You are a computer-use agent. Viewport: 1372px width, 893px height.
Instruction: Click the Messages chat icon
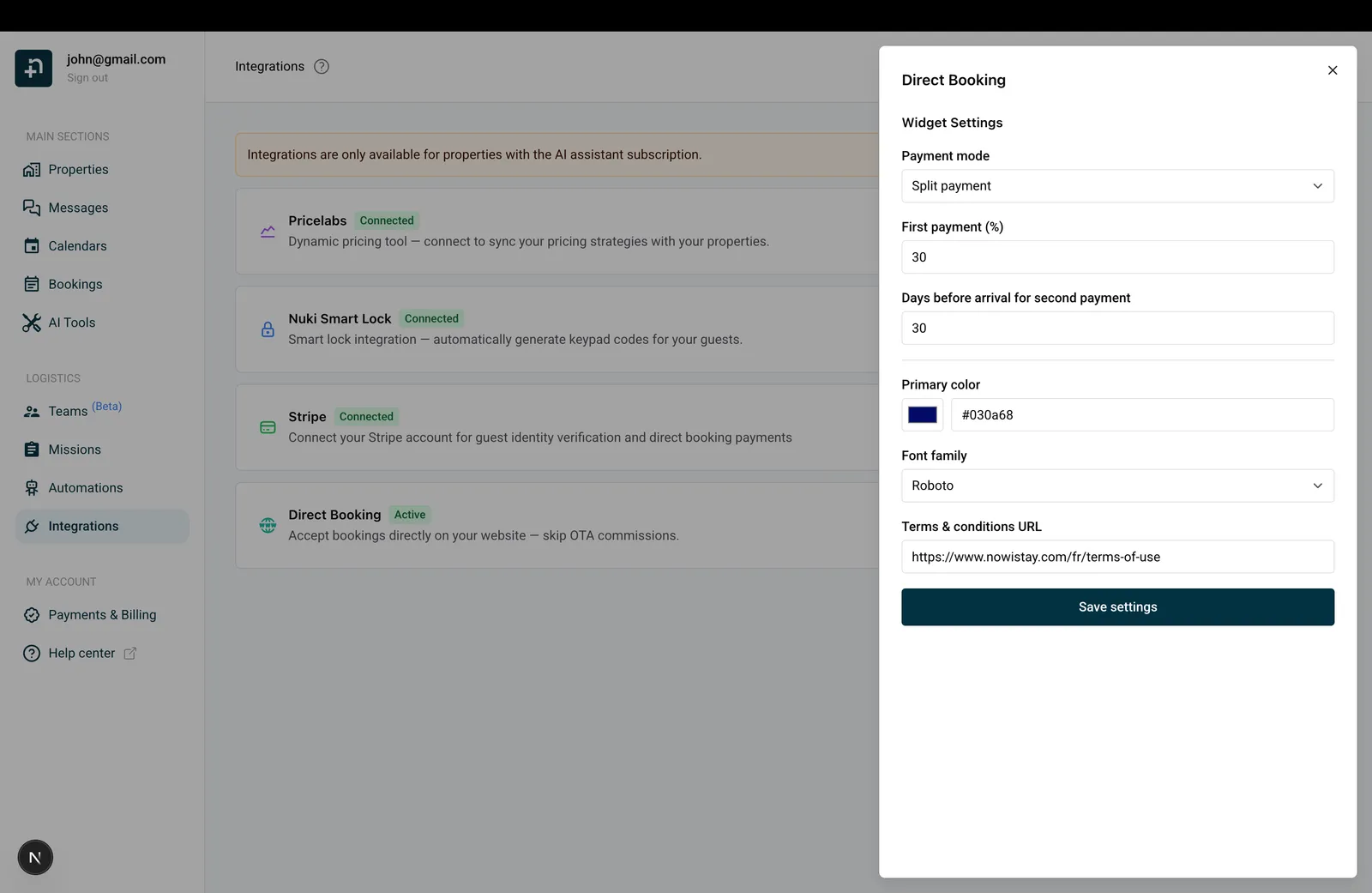tap(32, 208)
